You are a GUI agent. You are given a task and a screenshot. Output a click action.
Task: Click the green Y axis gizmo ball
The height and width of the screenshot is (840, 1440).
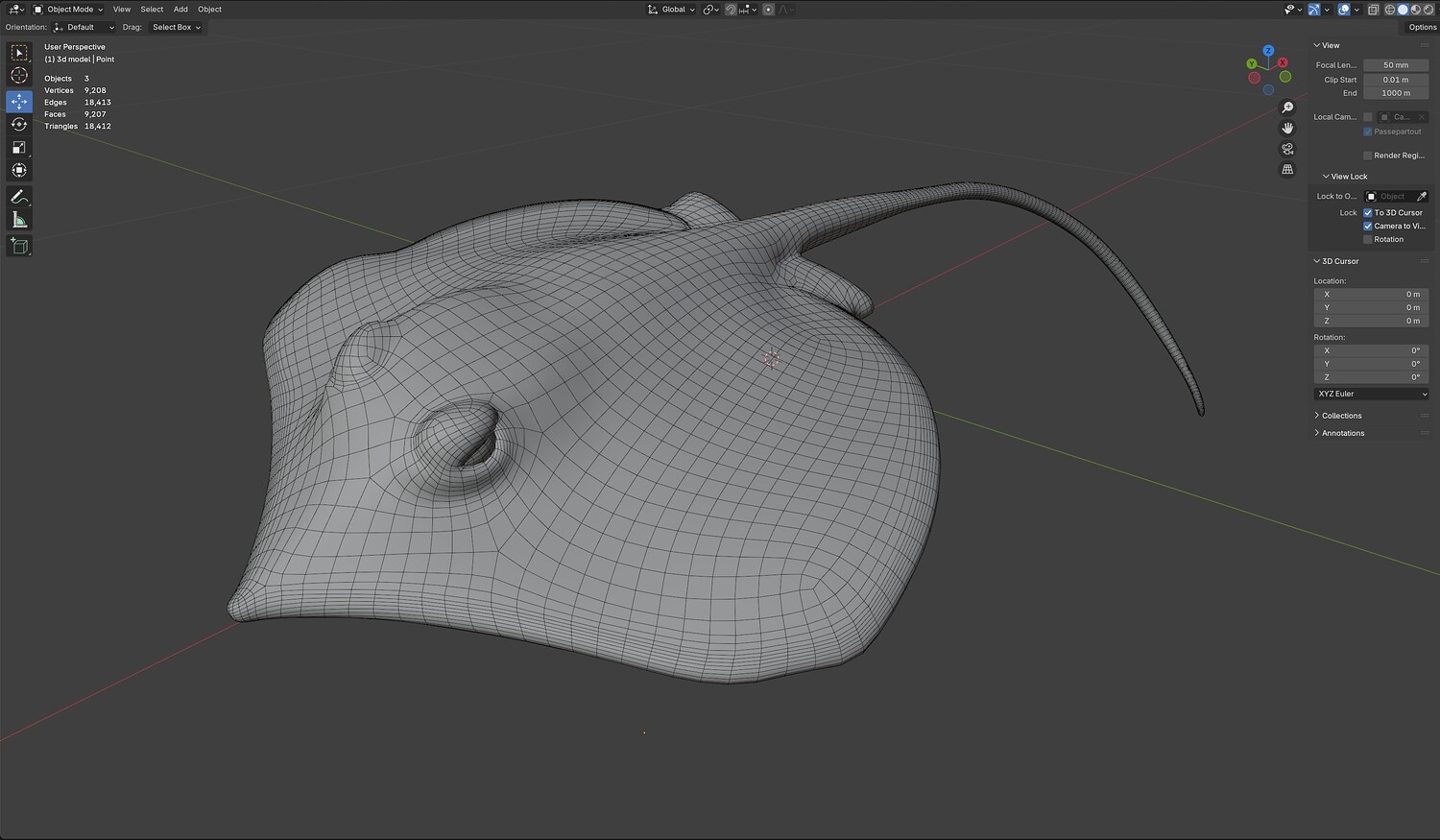click(1252, 64)
